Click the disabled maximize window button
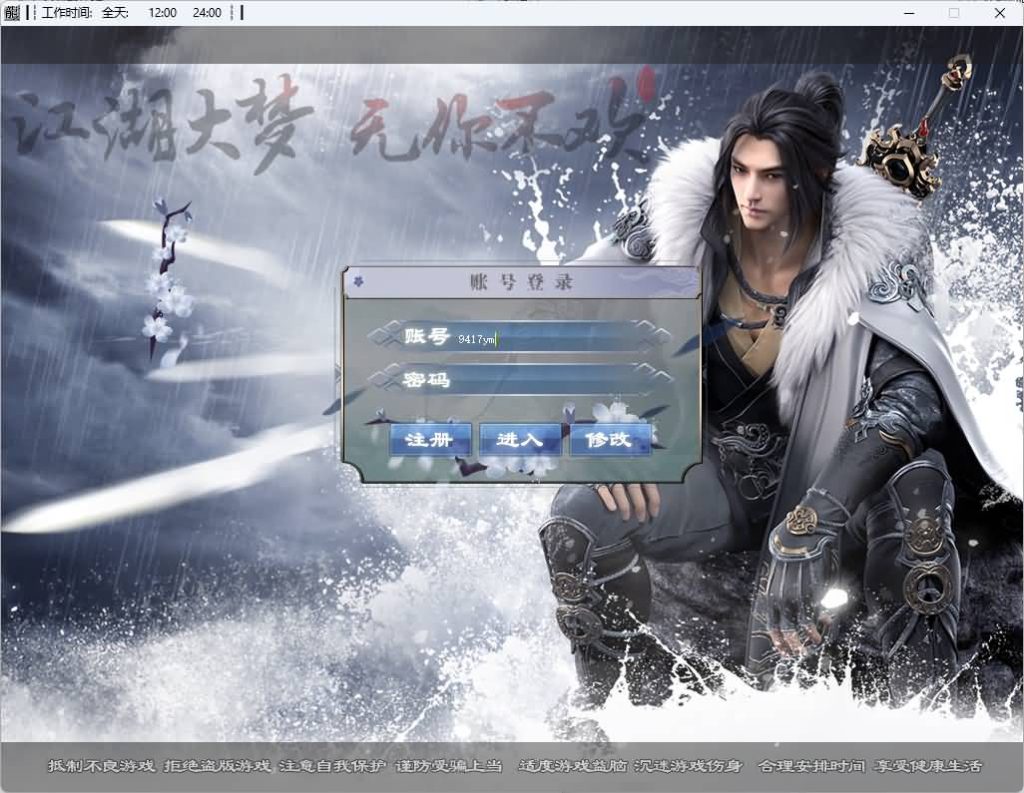 (x=954, y=12)
